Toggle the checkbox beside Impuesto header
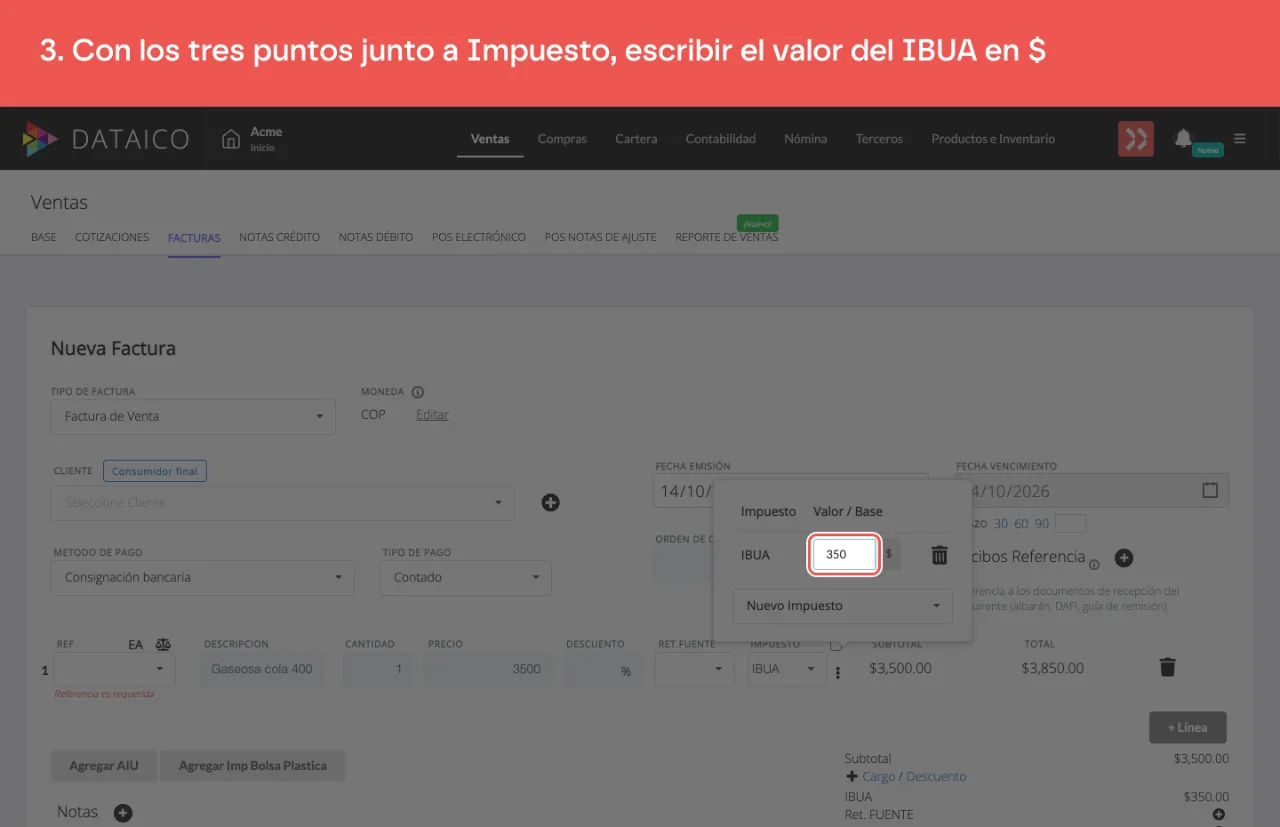Image resolution: width=1280 pixels, height=827 pixels. (836, 644)
